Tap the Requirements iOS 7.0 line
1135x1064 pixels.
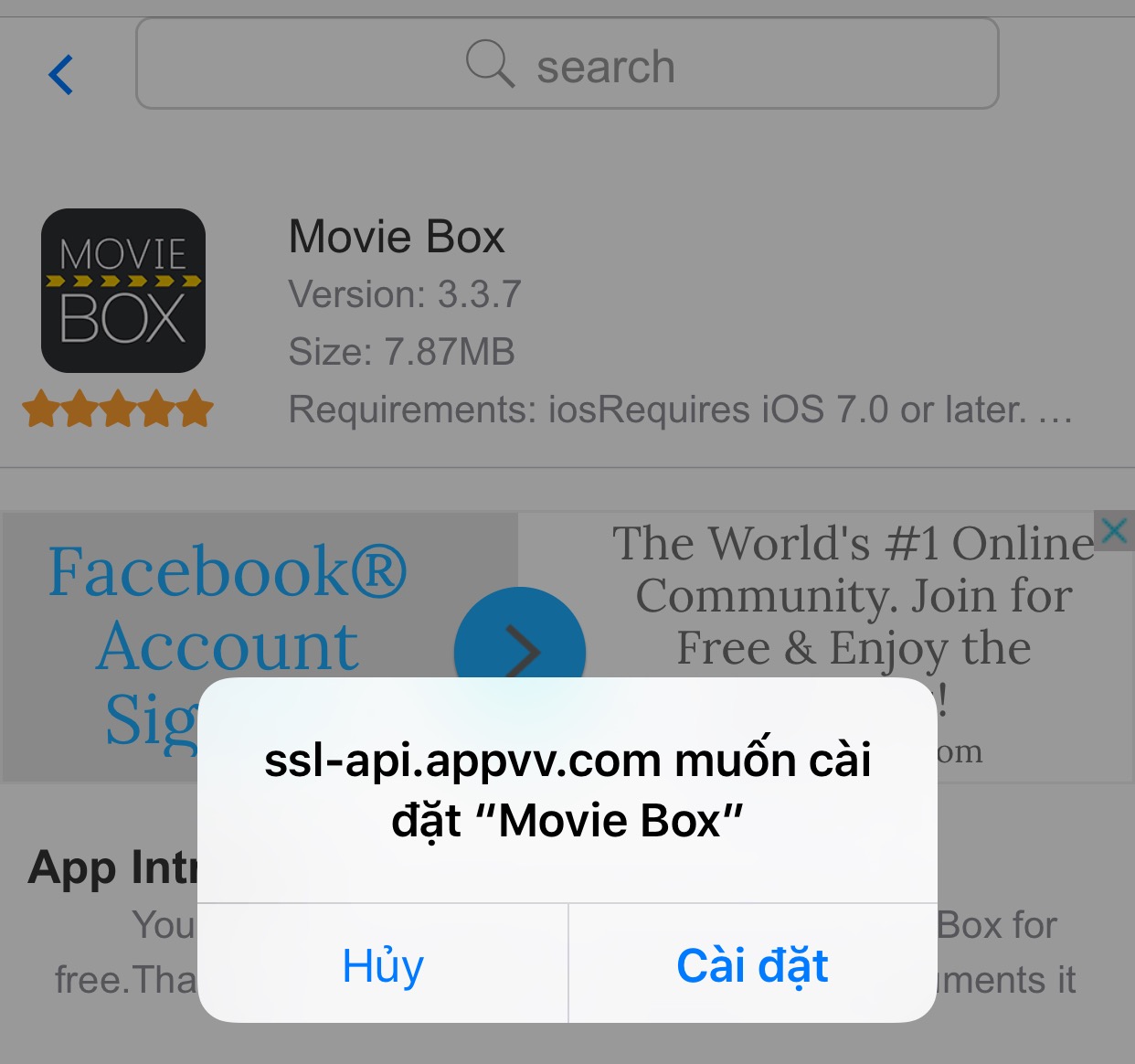680,410
